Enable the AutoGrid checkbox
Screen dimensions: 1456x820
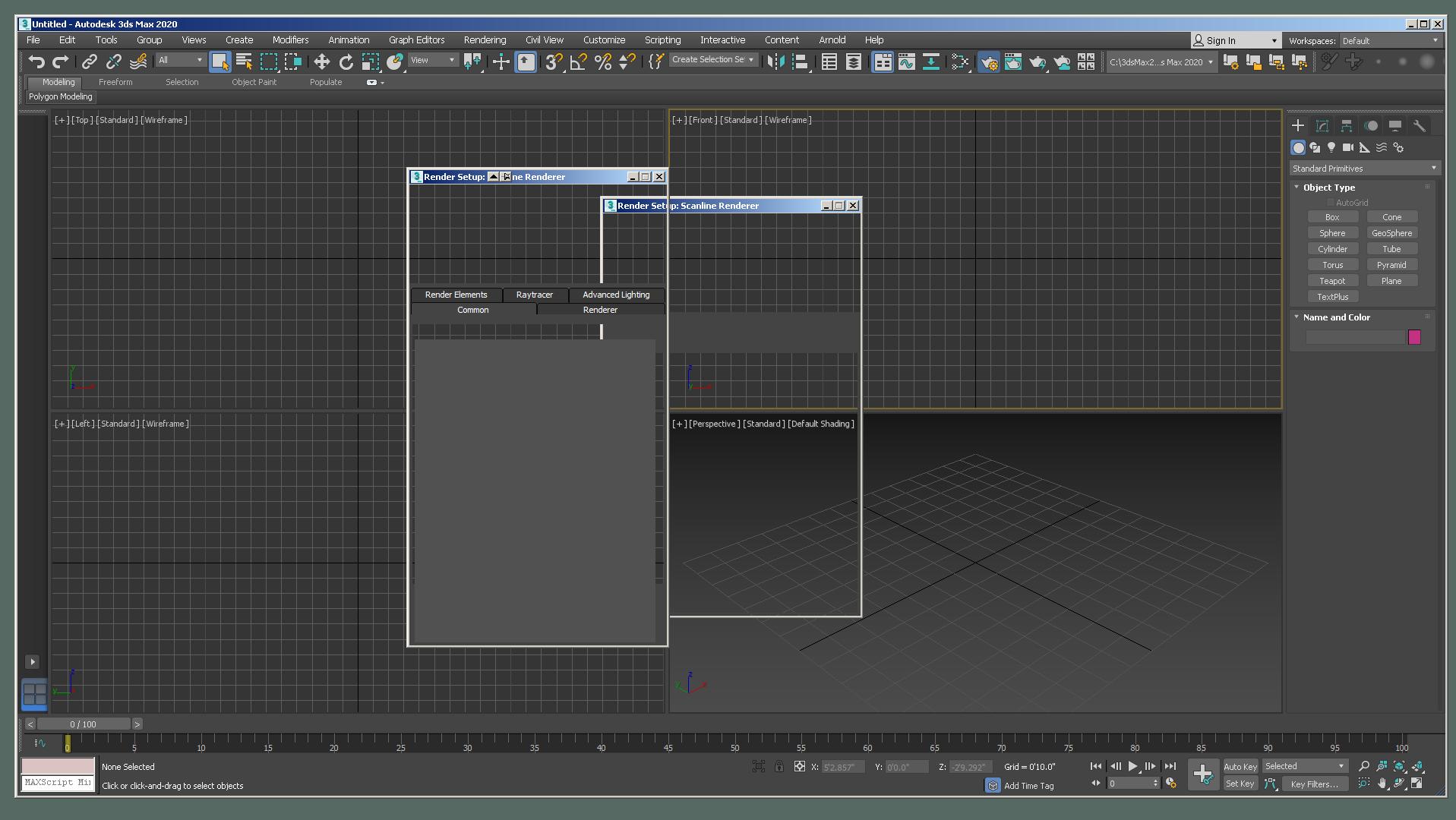1330,203
